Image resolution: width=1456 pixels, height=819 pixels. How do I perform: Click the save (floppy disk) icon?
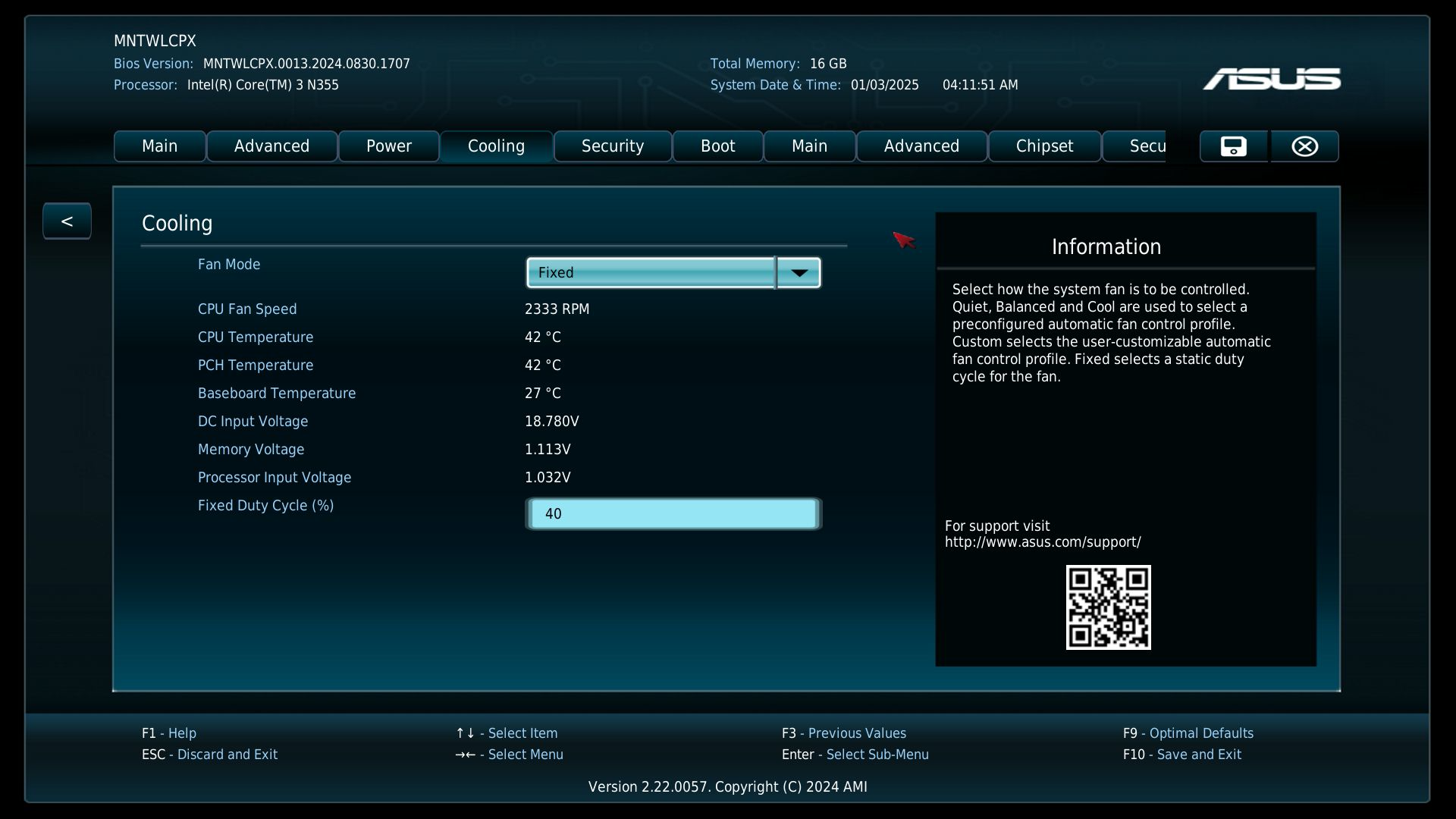click(1233, 146)
